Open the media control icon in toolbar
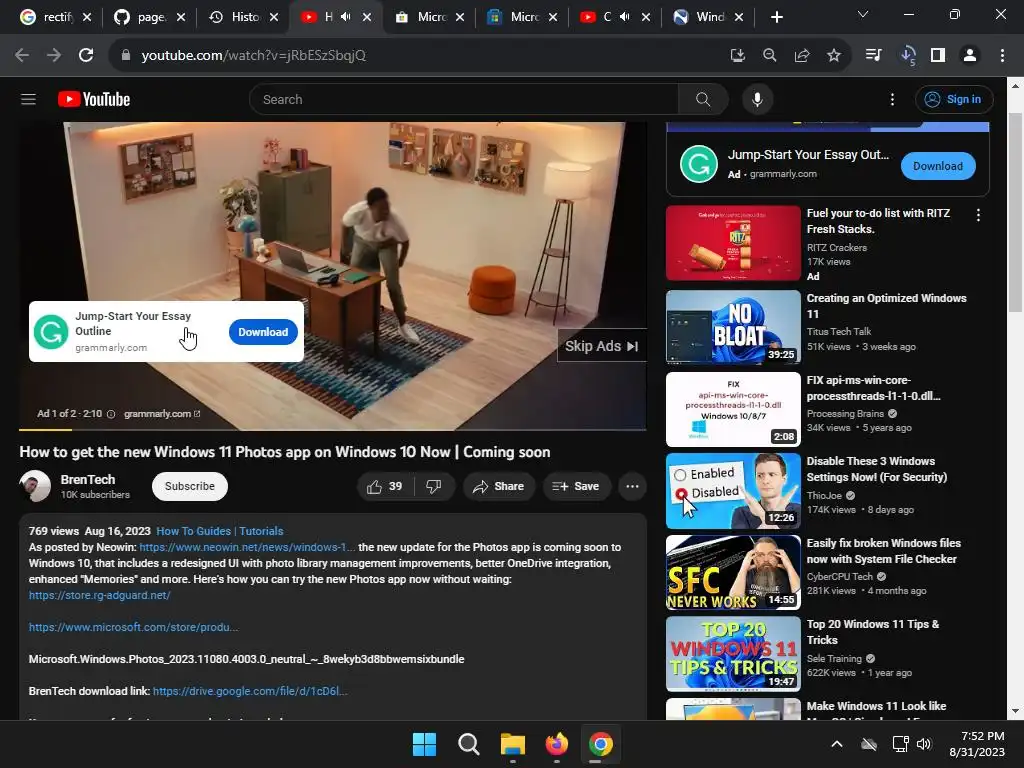The image size is (1024, 768). (x=873, y=56)
